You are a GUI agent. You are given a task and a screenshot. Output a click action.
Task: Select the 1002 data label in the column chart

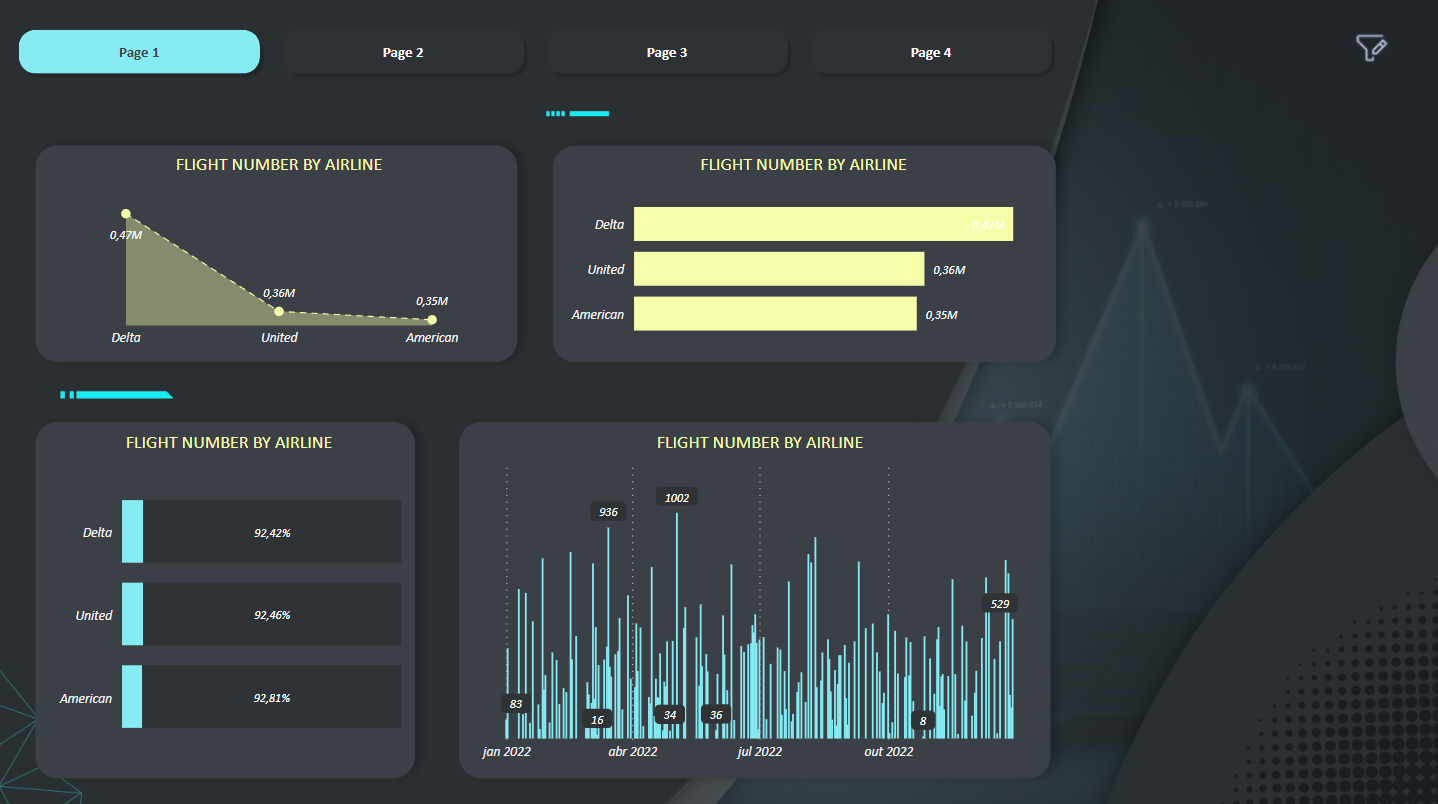point(677,498)
